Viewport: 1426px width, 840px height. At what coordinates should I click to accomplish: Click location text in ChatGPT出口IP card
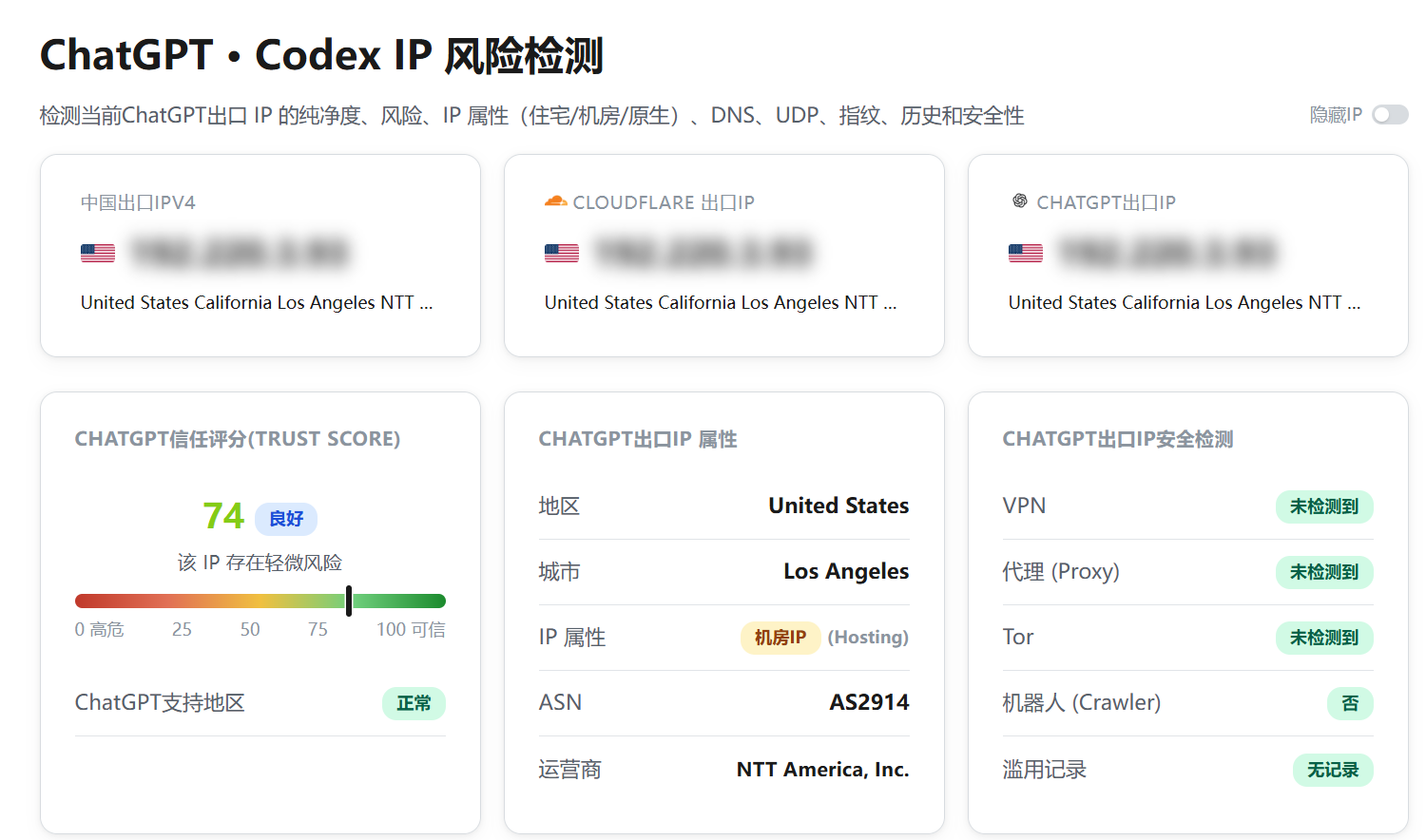tap(1185, 302)
